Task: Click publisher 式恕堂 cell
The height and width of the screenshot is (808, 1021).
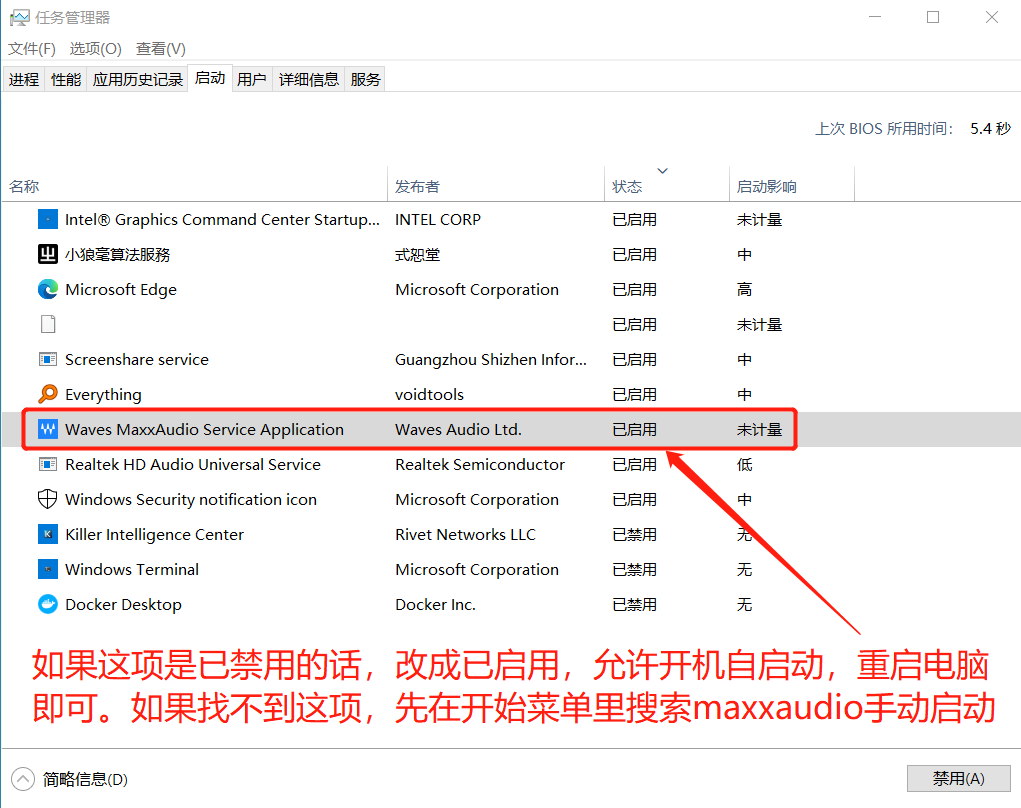Action: [417, 255]
